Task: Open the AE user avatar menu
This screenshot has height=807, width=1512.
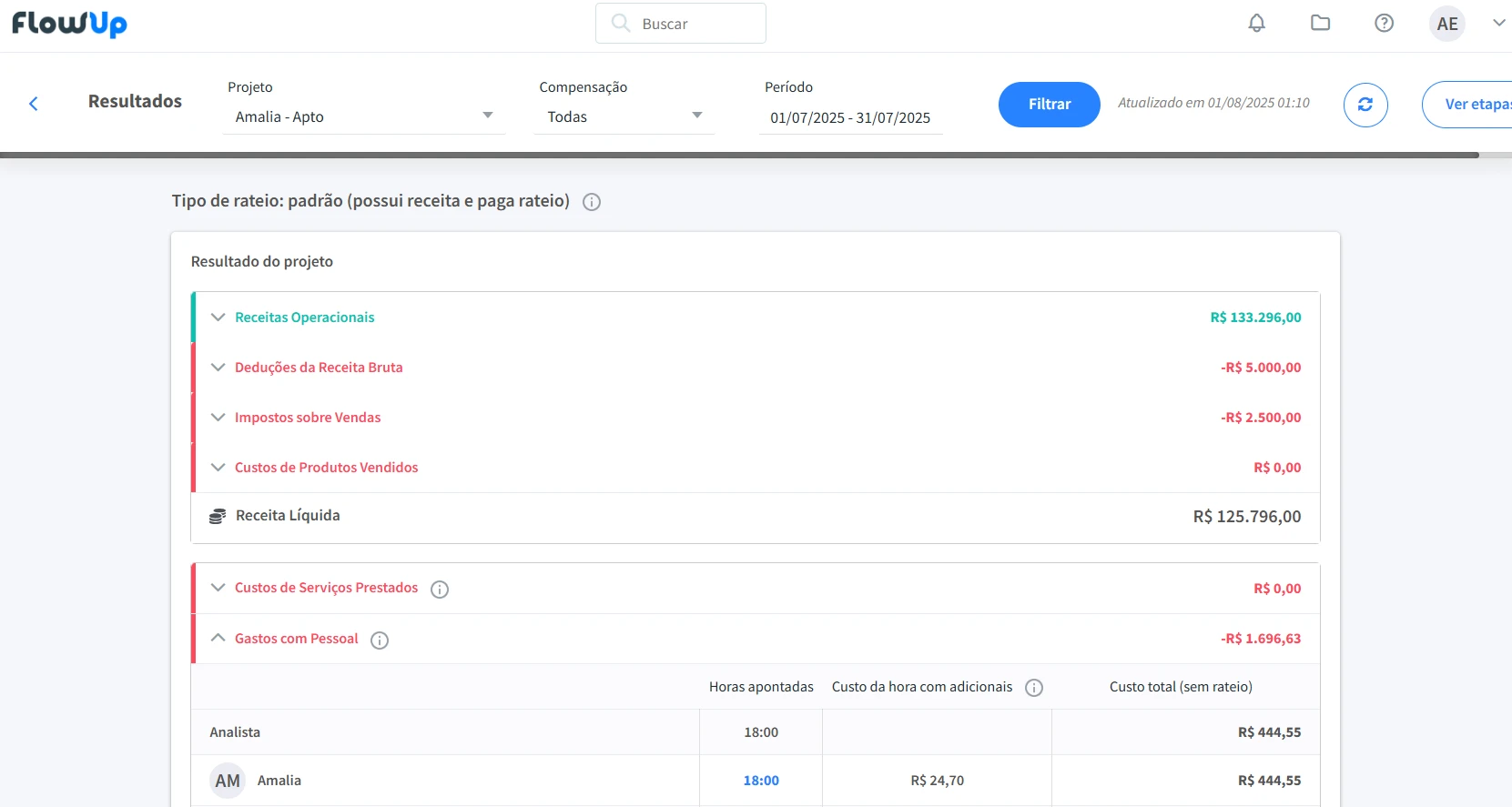Action: pos(1446,25)
